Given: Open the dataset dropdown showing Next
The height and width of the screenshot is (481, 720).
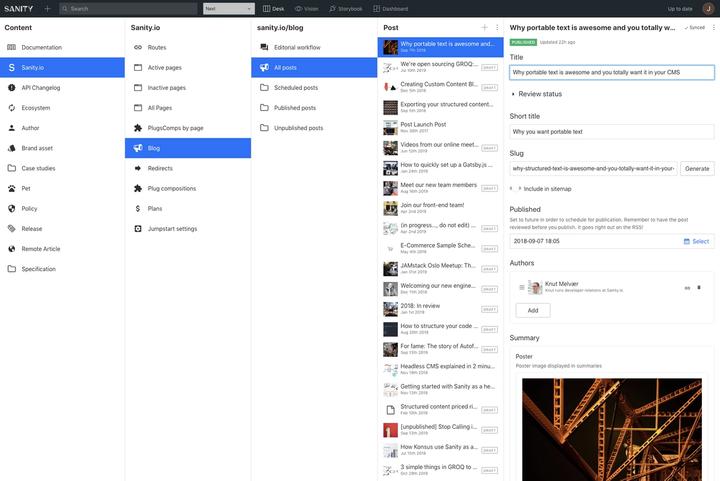Looking at the screenshot, I should pos(228,8).
